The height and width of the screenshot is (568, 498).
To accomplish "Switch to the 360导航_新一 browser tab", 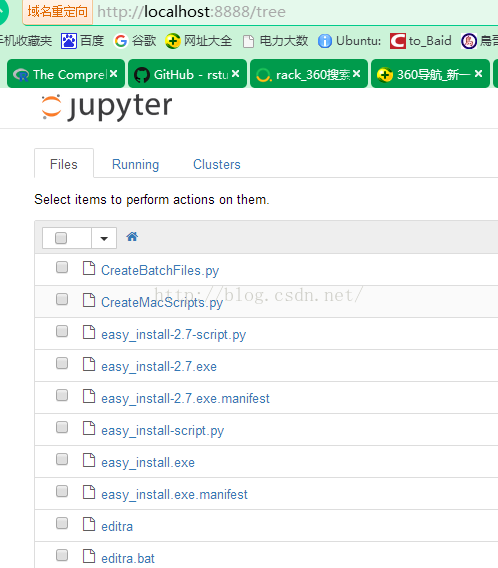I will tap(430, 74).
